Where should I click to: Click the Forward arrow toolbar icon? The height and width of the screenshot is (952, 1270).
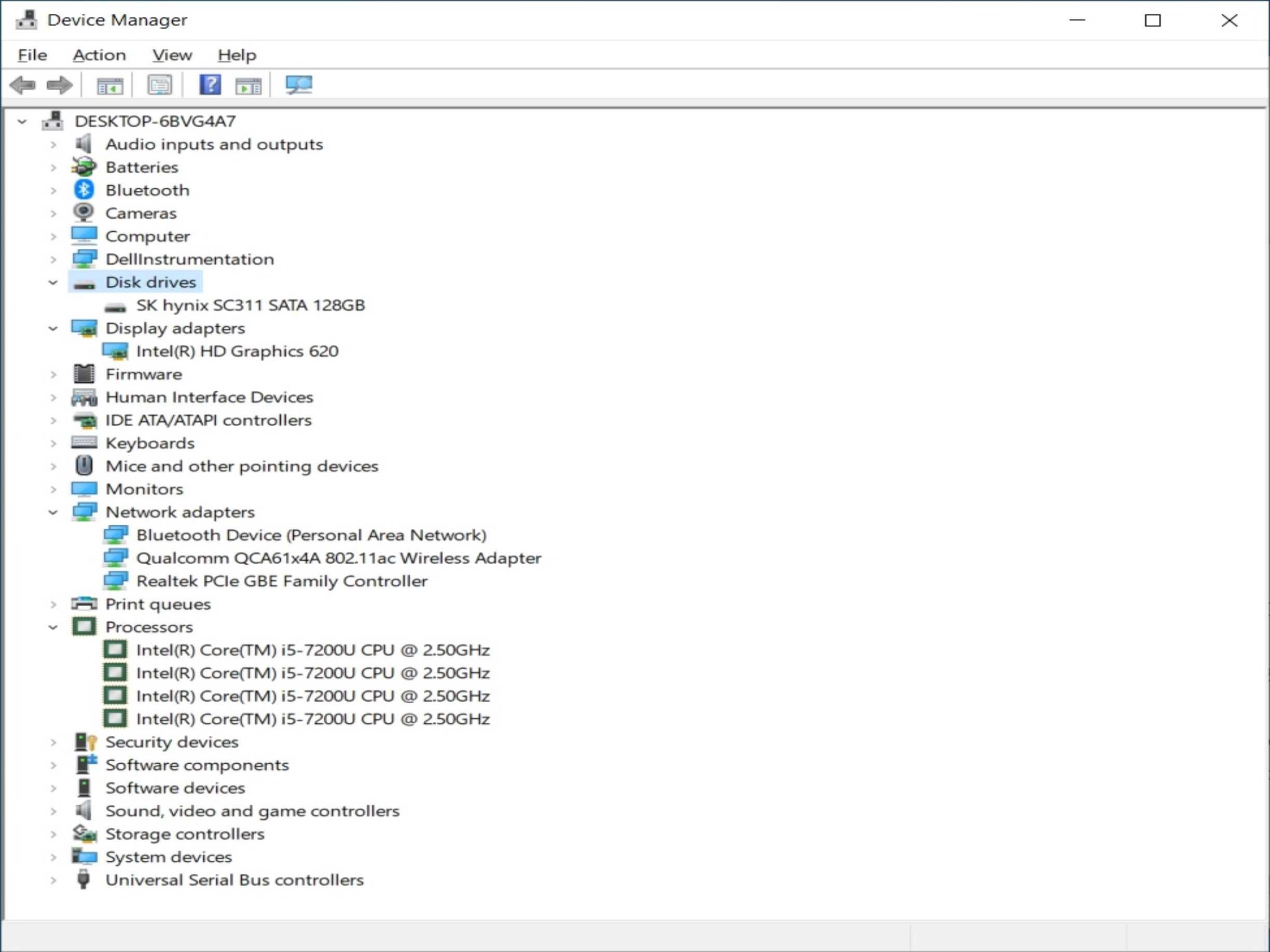coord(59,86)
